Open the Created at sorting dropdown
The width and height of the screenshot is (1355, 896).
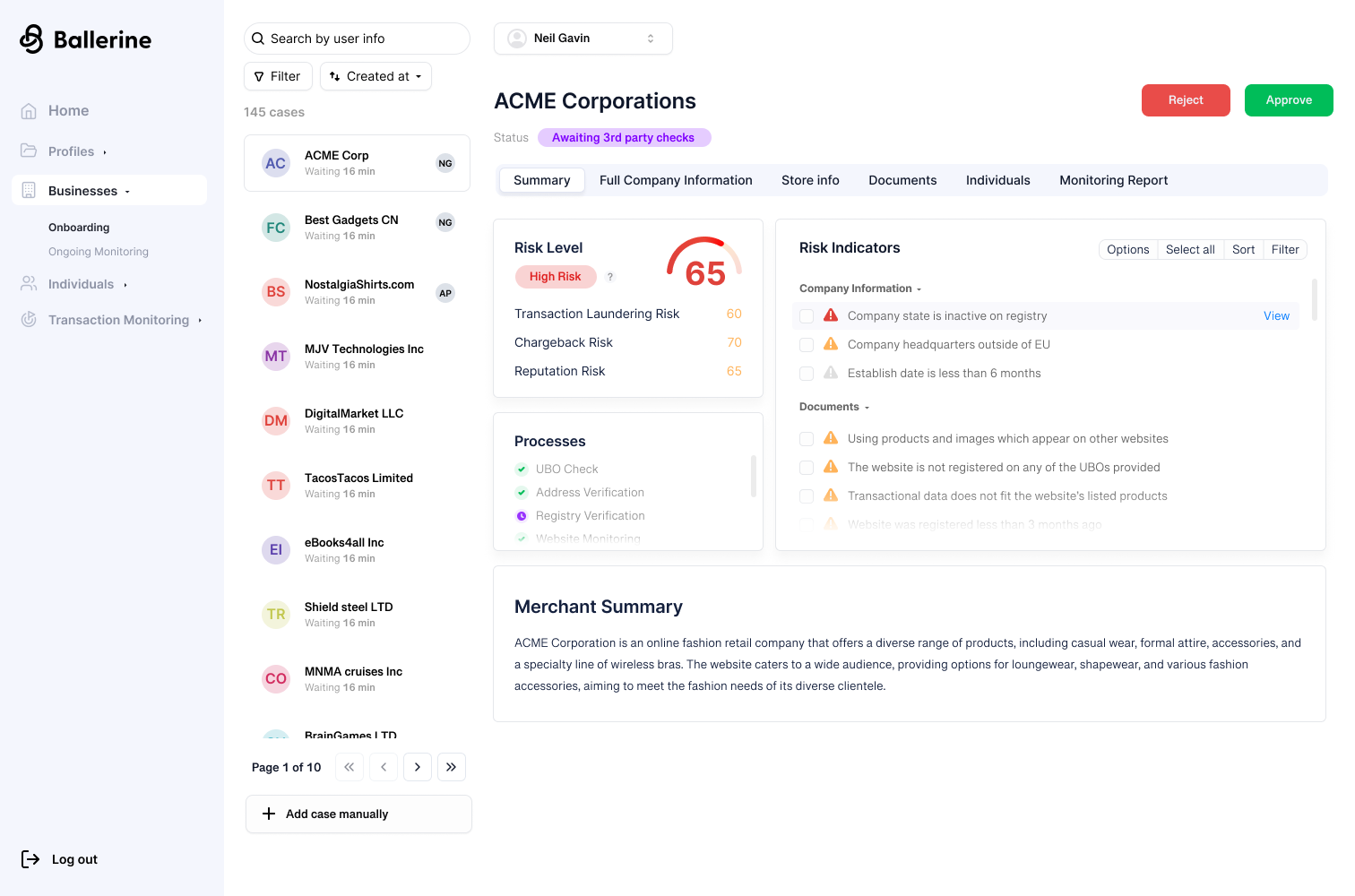(x=375, y=76)
